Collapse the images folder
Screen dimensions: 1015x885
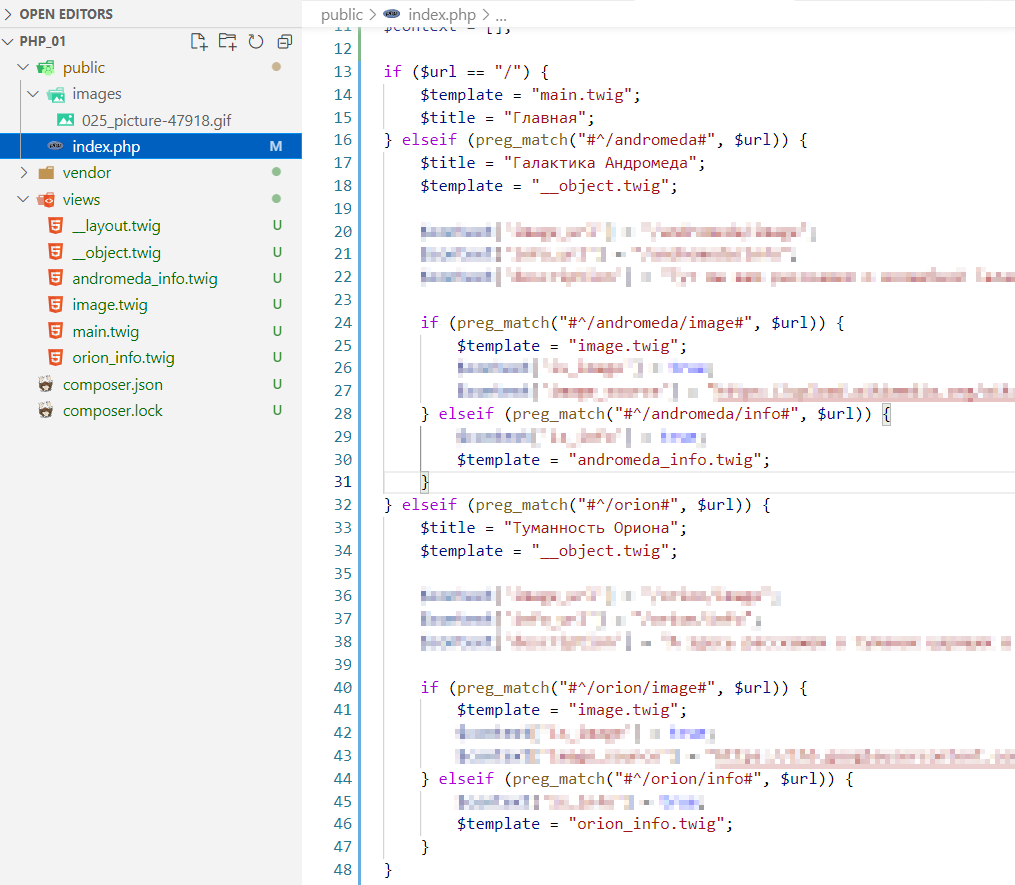click(33, 94)
